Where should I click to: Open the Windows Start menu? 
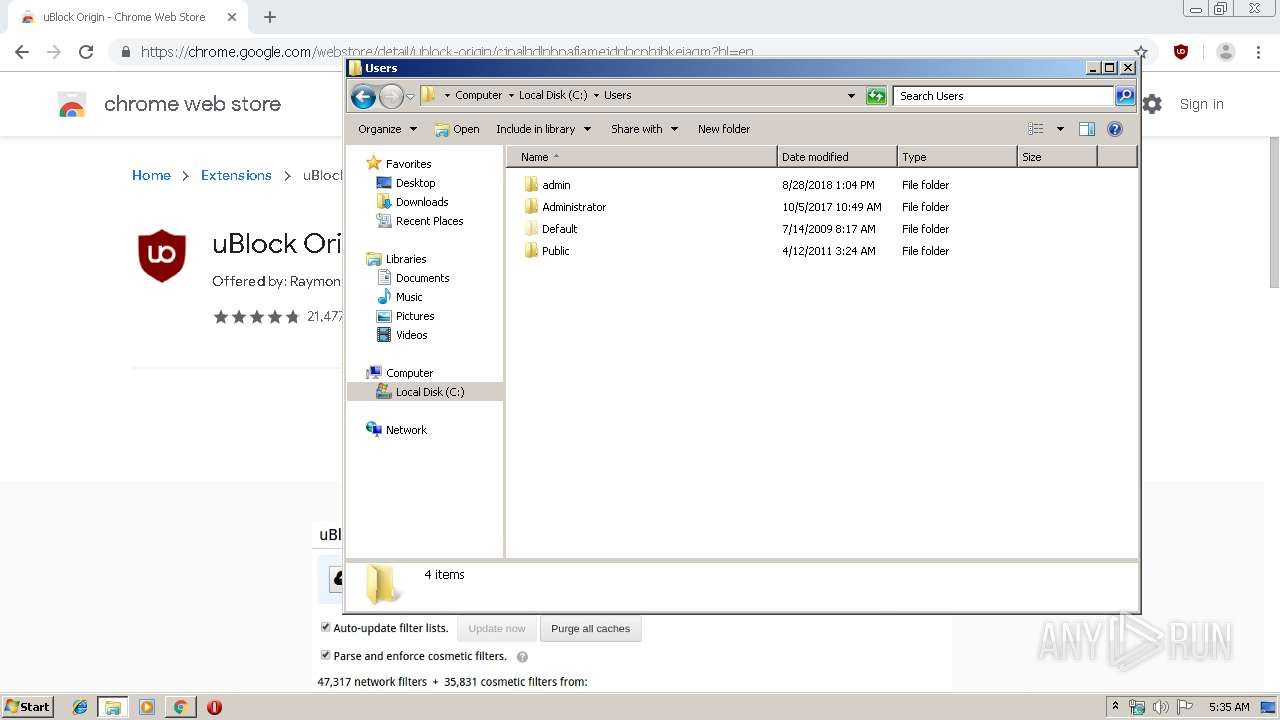tap(27, 706)
